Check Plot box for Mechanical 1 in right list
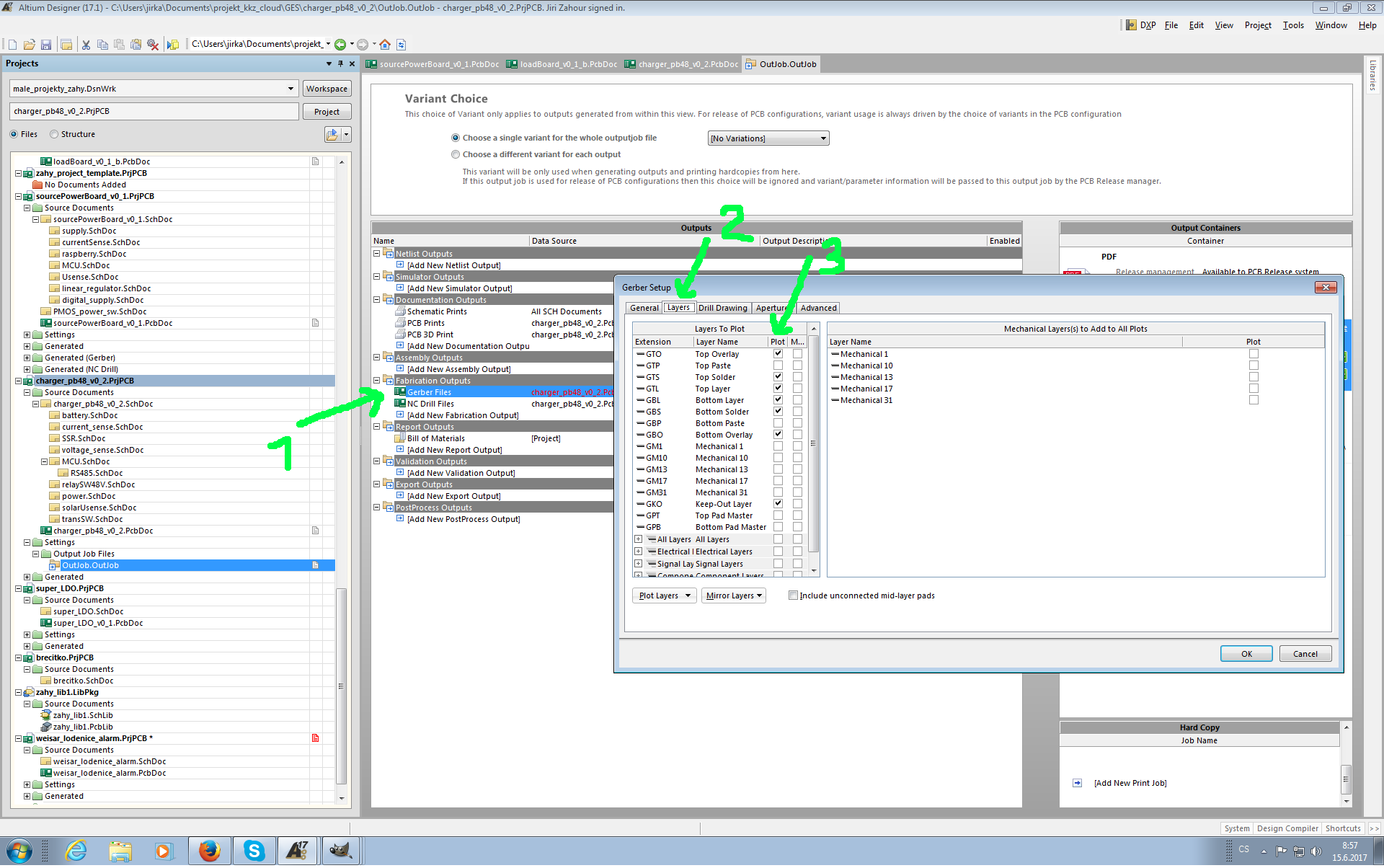1384x868 pixels. [x=1254, y=354]
